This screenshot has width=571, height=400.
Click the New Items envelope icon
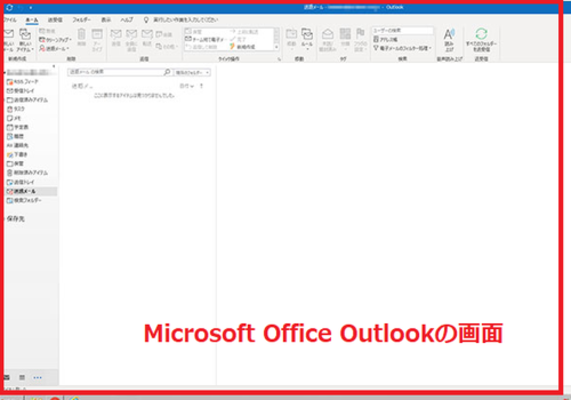click(x=25, y=35)
